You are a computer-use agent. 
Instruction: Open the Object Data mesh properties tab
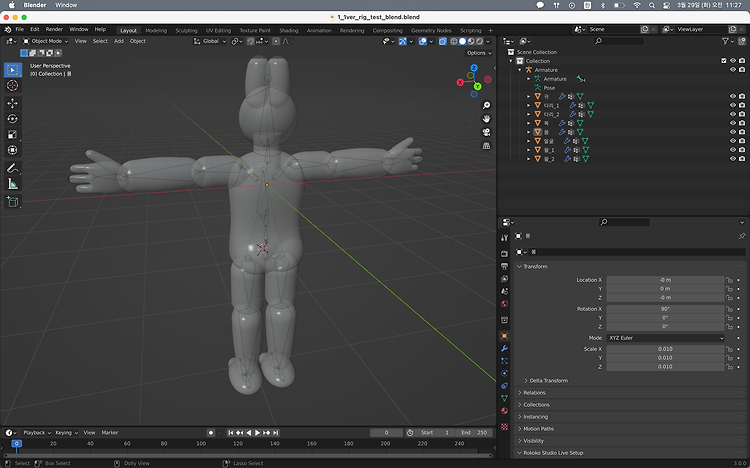pos(504,398)
